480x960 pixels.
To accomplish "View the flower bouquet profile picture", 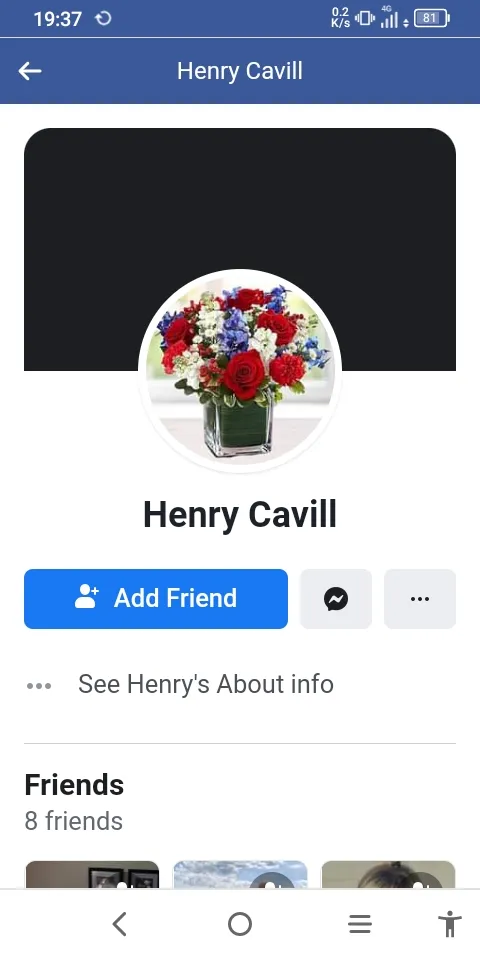I will pyautogui.click(x=240, y=371).
